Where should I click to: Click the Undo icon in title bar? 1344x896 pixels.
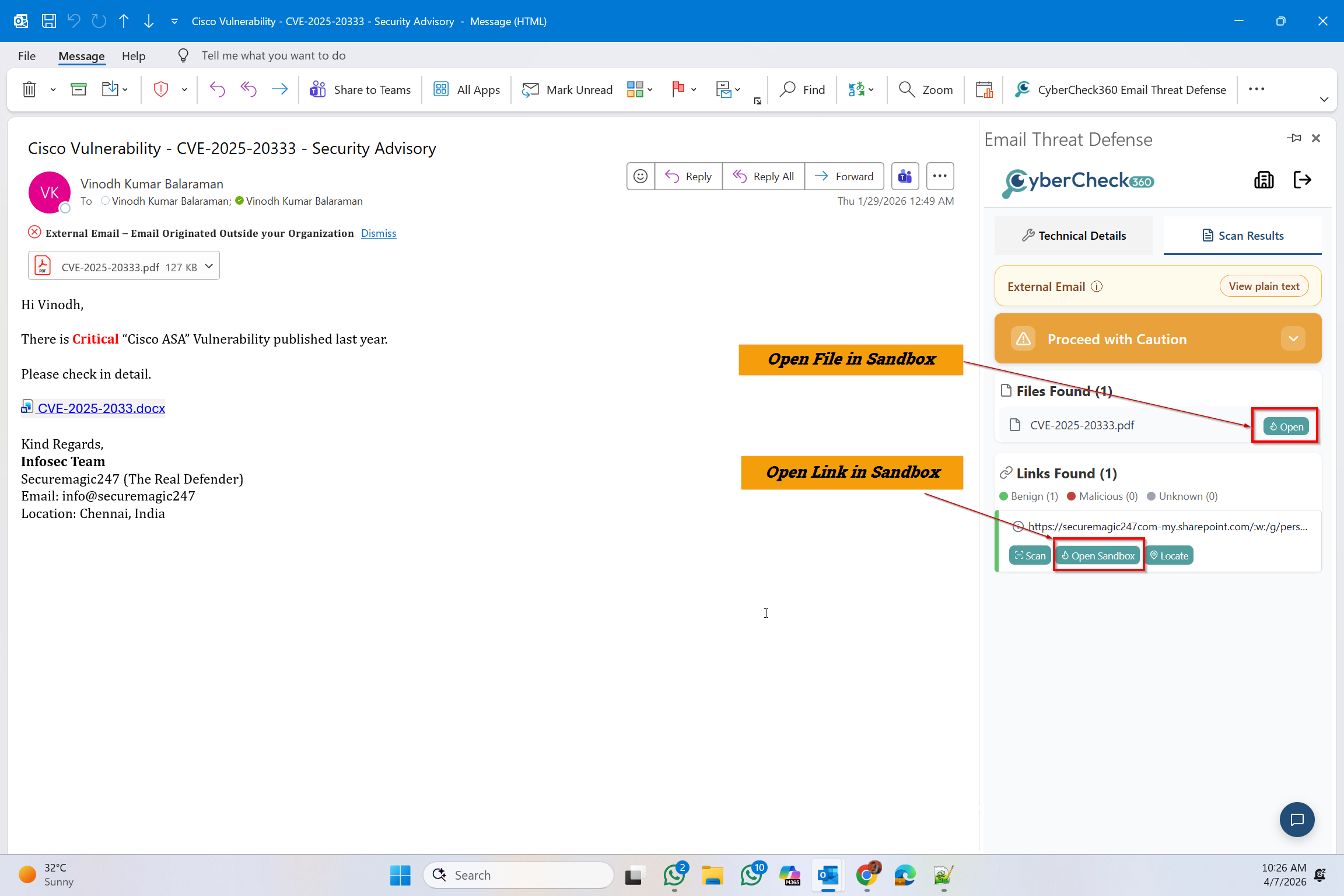pos(73,21)
